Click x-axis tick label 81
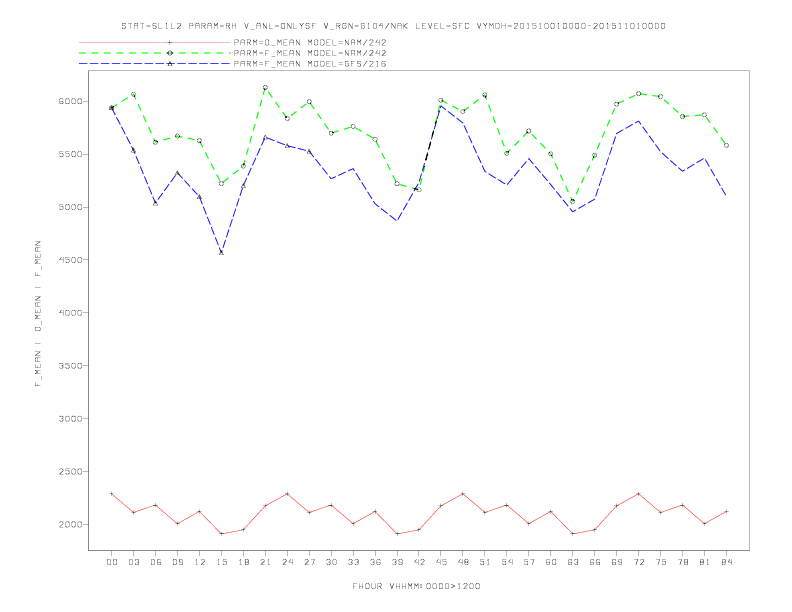Image resolution: width=792 pixels, height=612 pixels. pos(705,562)
